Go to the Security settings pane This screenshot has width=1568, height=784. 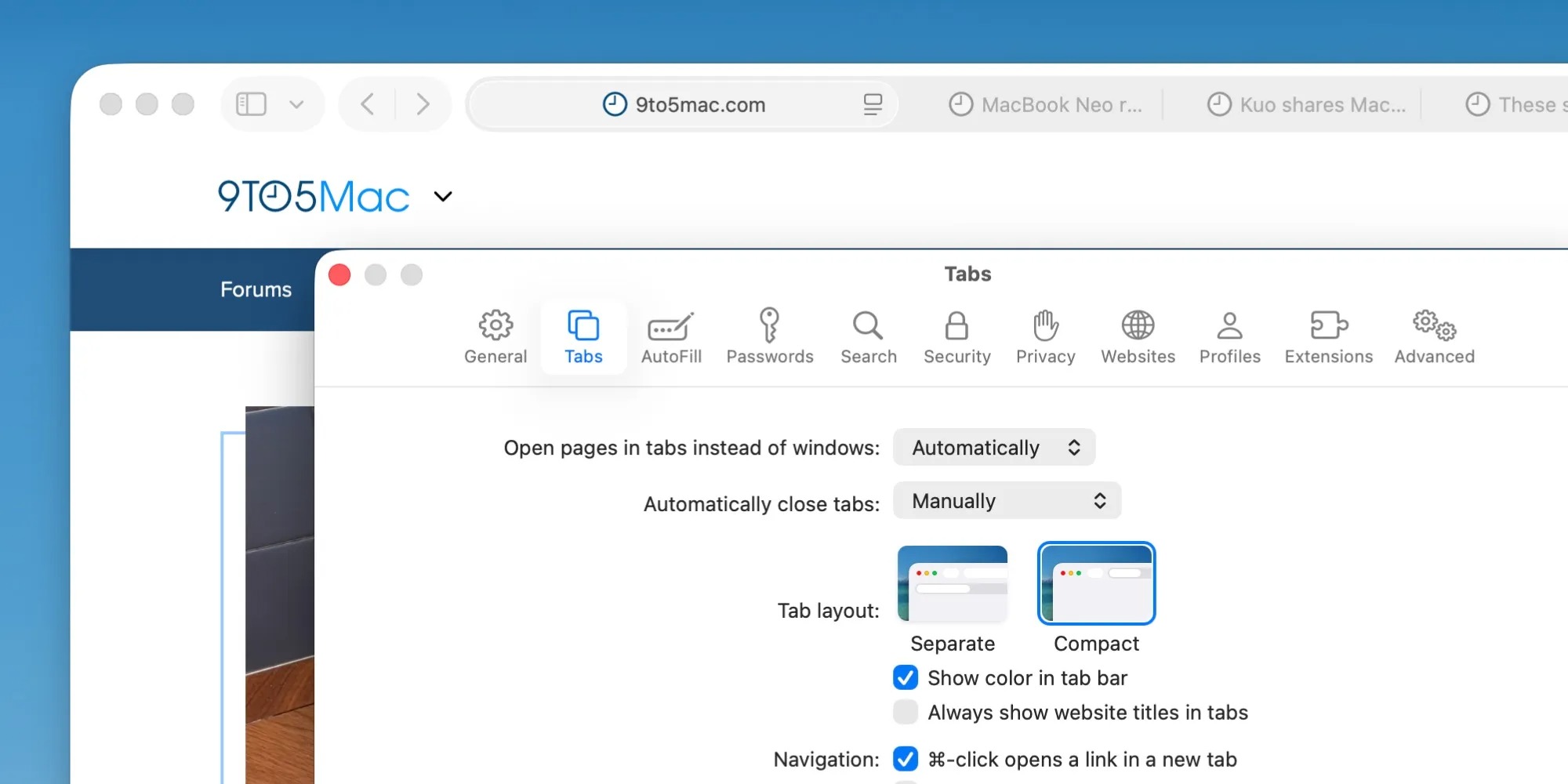(956, 337)
